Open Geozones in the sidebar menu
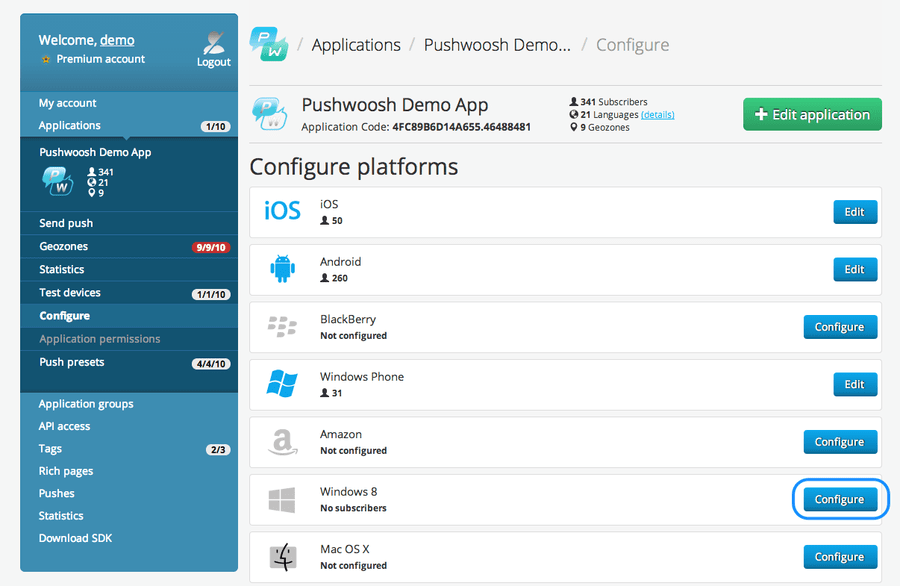 [63, 246]
